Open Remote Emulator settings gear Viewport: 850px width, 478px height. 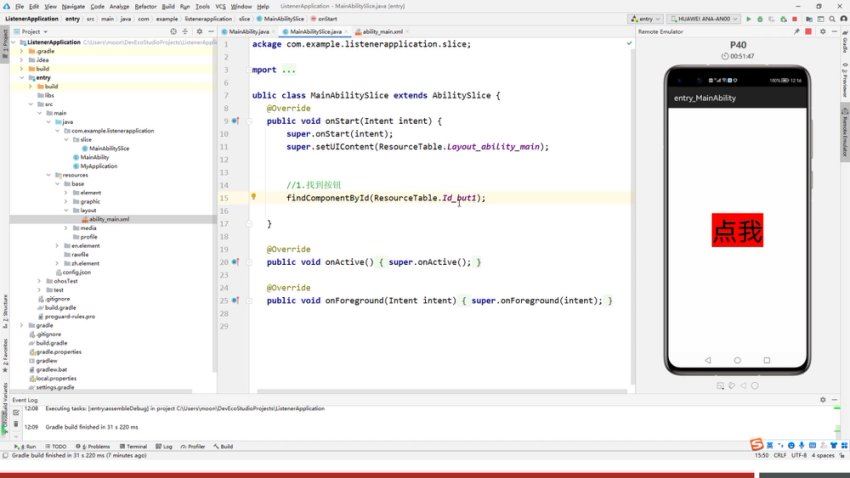822,32
